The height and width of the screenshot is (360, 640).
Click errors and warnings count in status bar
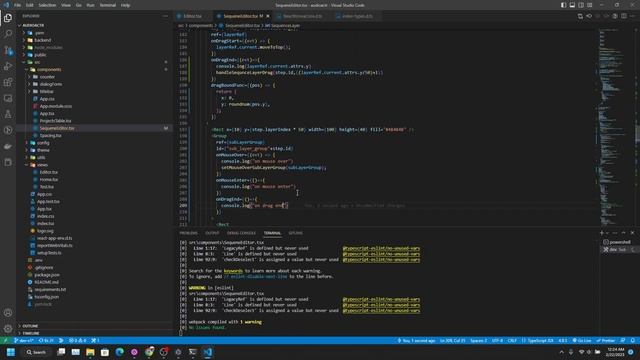(77, 340)
